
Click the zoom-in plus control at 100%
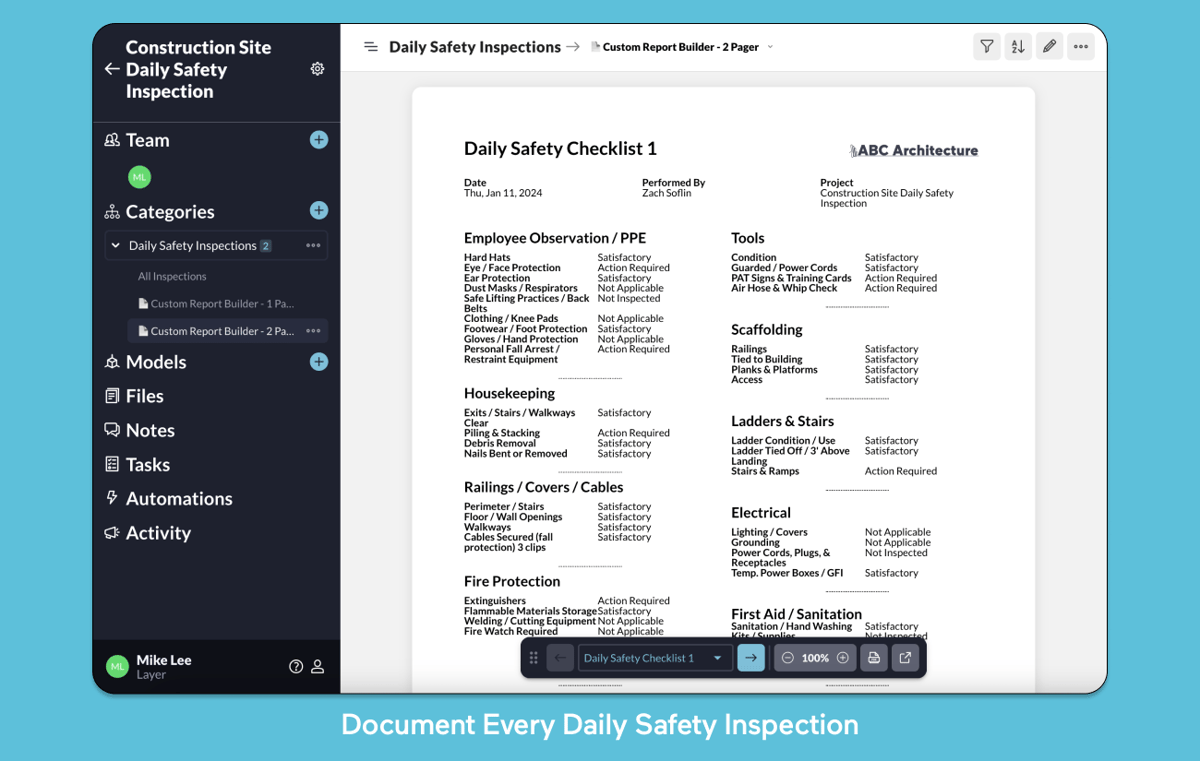click(x=843, y=657)
